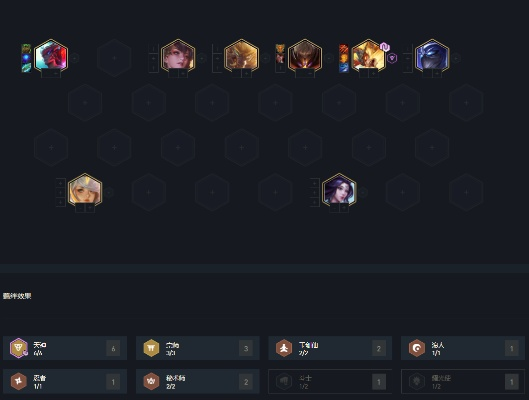The image size is (529, 400).
Task: Open the 忍者 1/1 trait entry
Action: (x=65, y=381)
